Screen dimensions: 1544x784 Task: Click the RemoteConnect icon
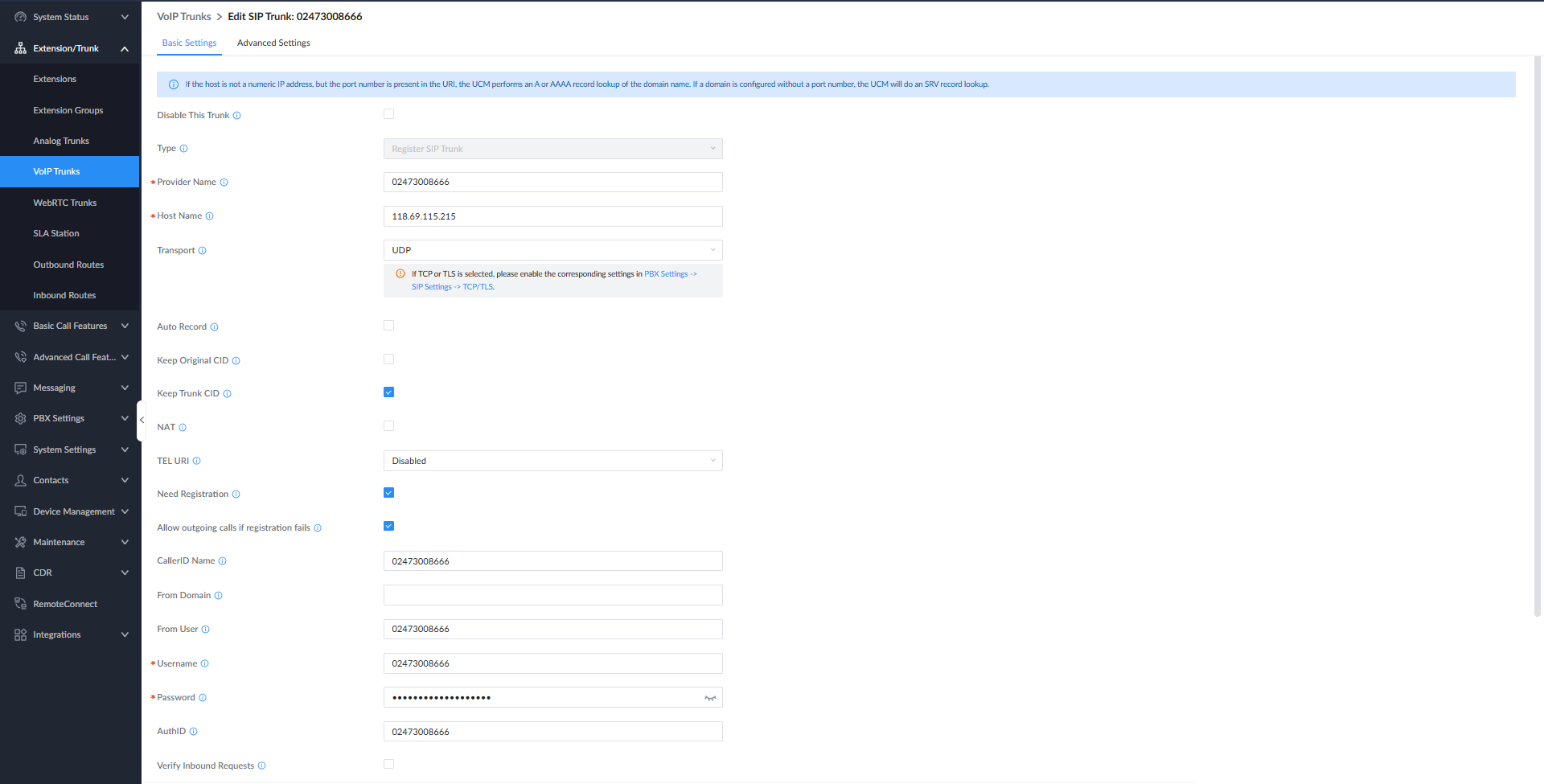pos(20,604)
